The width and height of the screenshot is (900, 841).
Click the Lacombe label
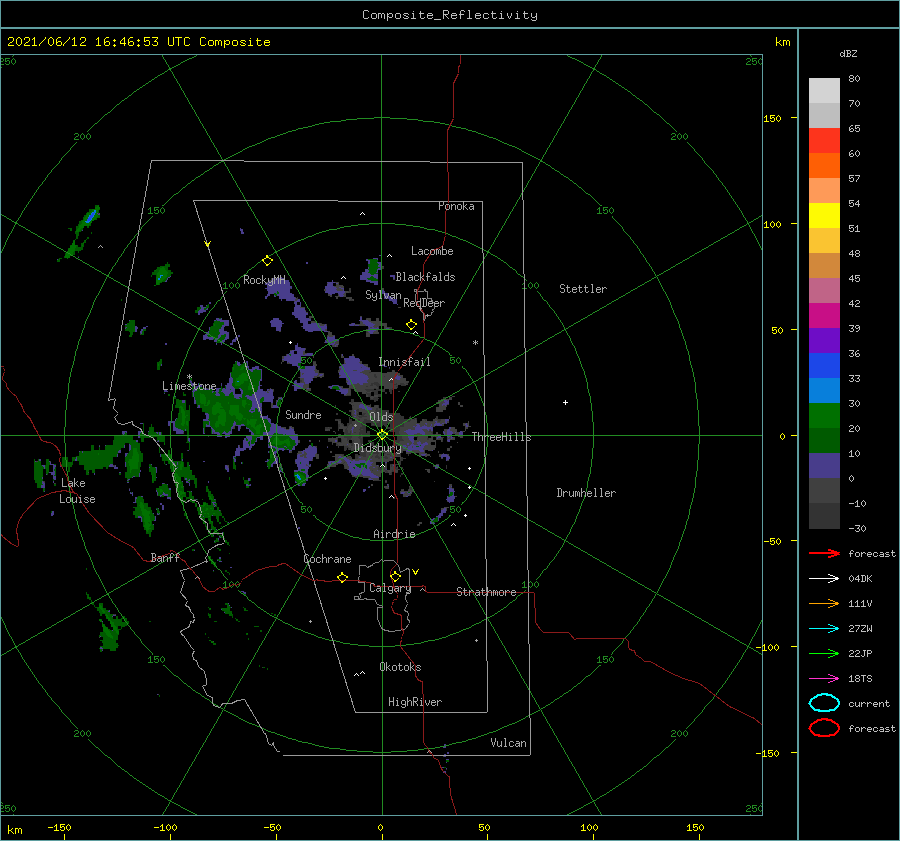tap(432, 251)
